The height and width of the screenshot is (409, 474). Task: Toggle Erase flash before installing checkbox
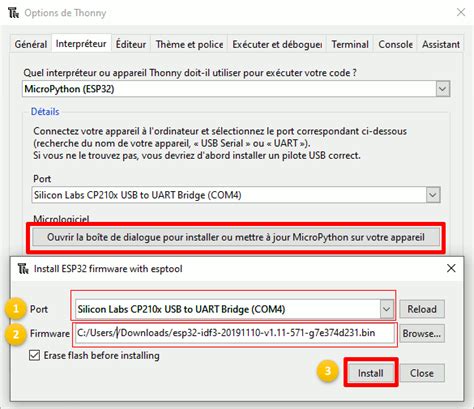[x=34, y=355]
